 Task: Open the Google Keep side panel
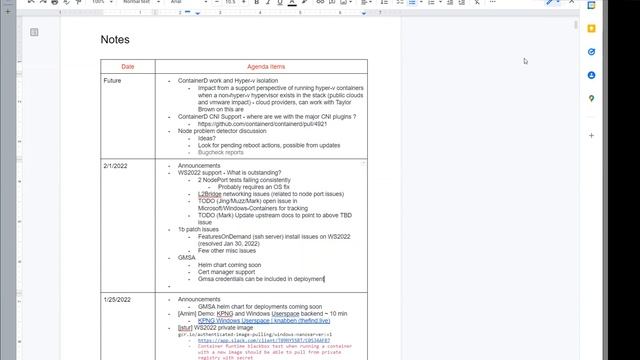click(x=591, y=29)
